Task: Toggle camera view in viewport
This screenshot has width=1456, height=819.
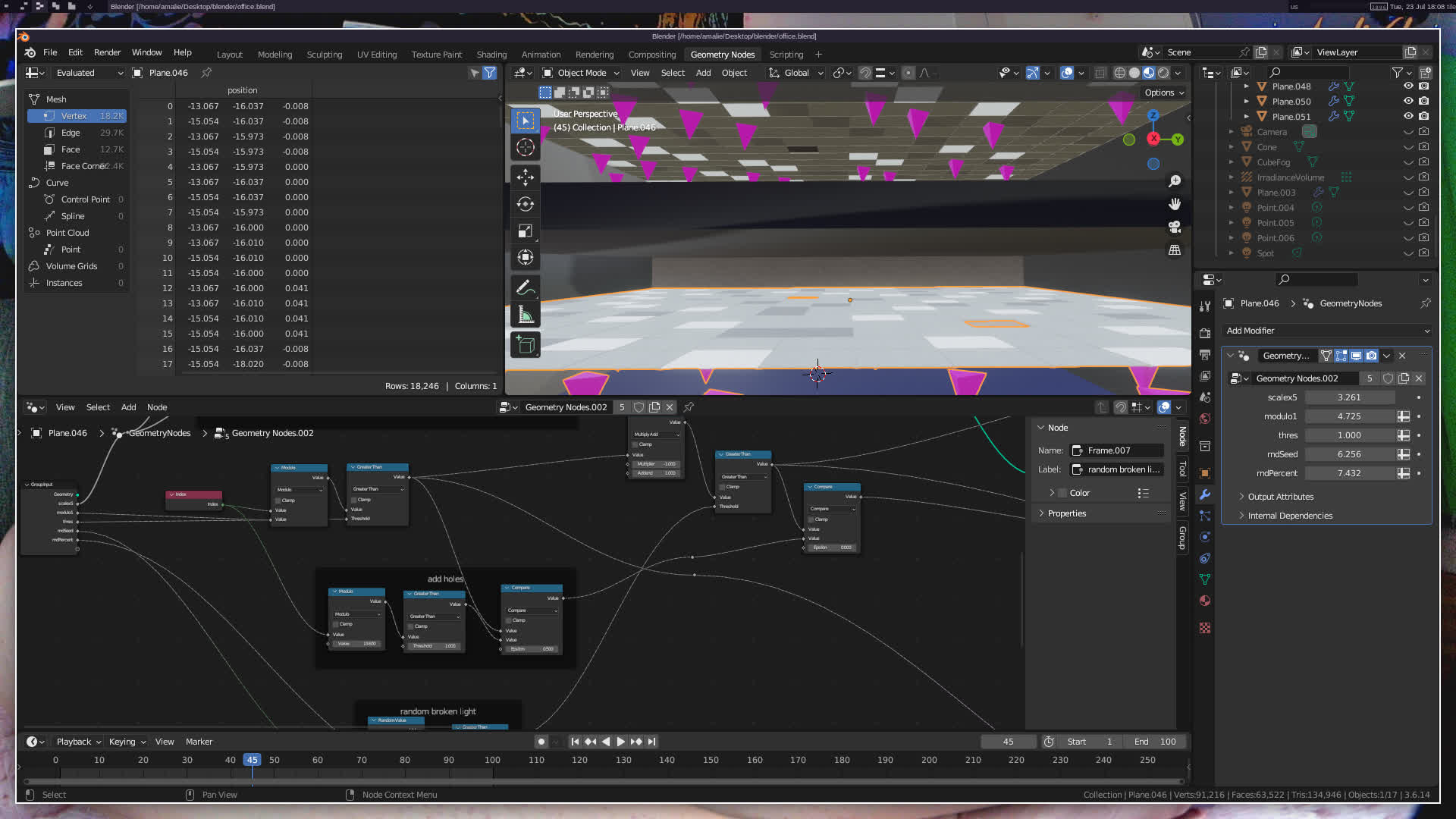Action: 1175,227
